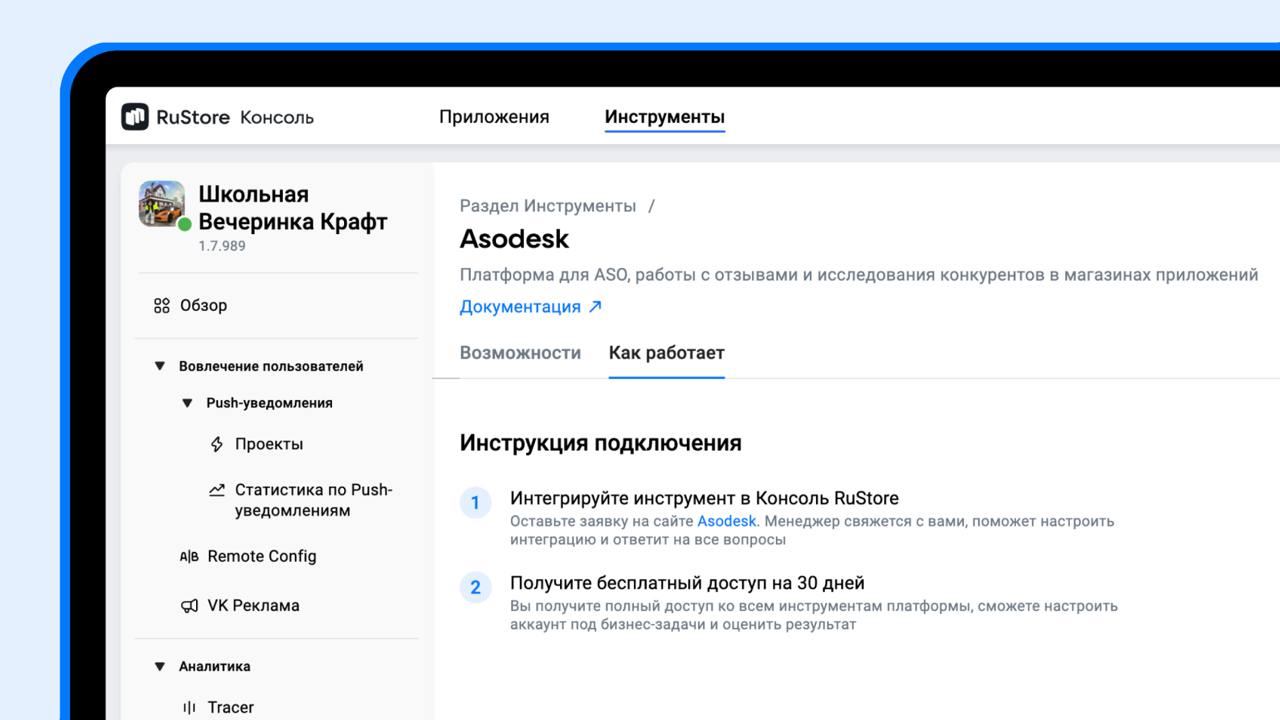This screenshot has height=720, width=1280.
Task: Click the external arrow icon after Документация
Action: [595, 307]
